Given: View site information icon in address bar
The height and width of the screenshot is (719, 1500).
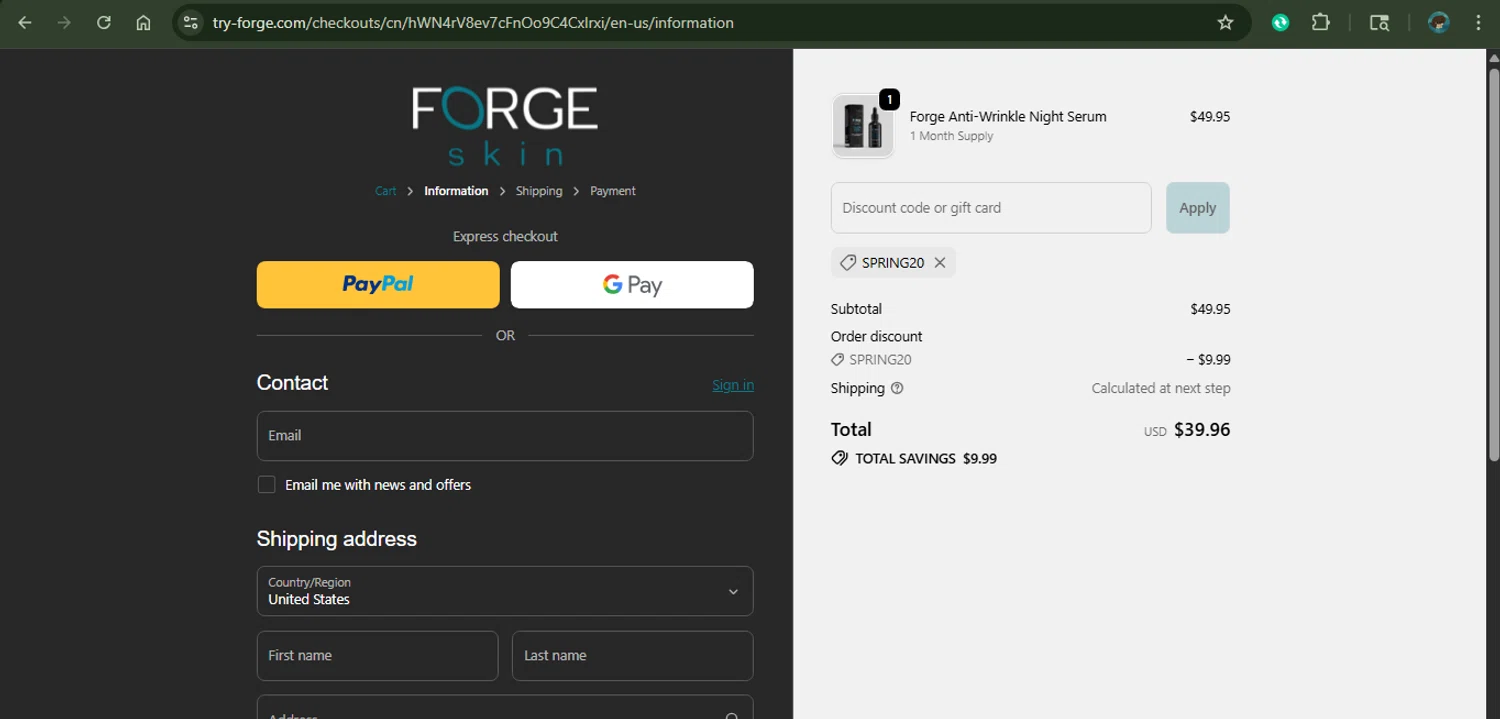Looking at the screenshot, I should (191, 22).
